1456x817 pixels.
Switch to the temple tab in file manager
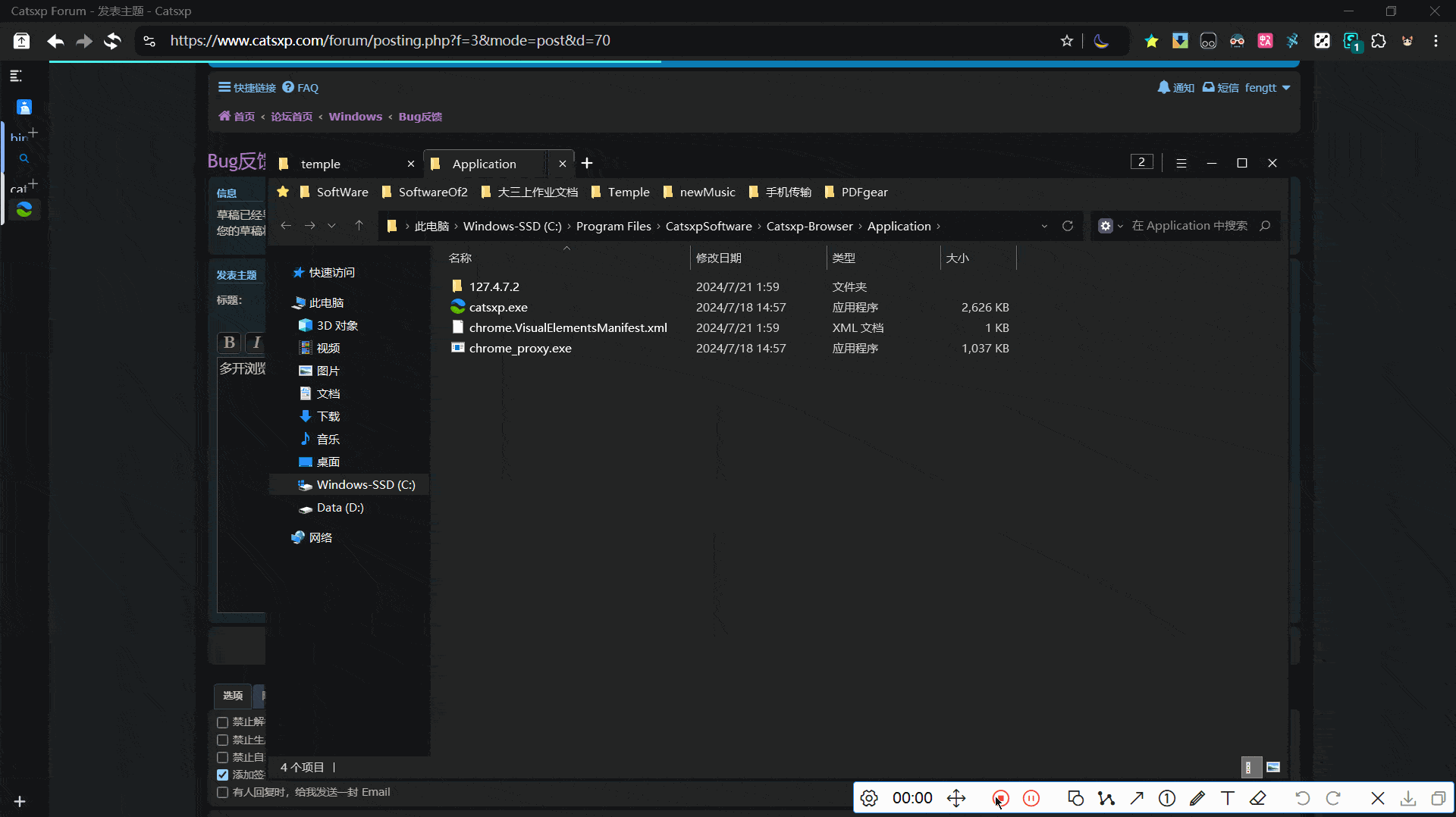point(344,164)
